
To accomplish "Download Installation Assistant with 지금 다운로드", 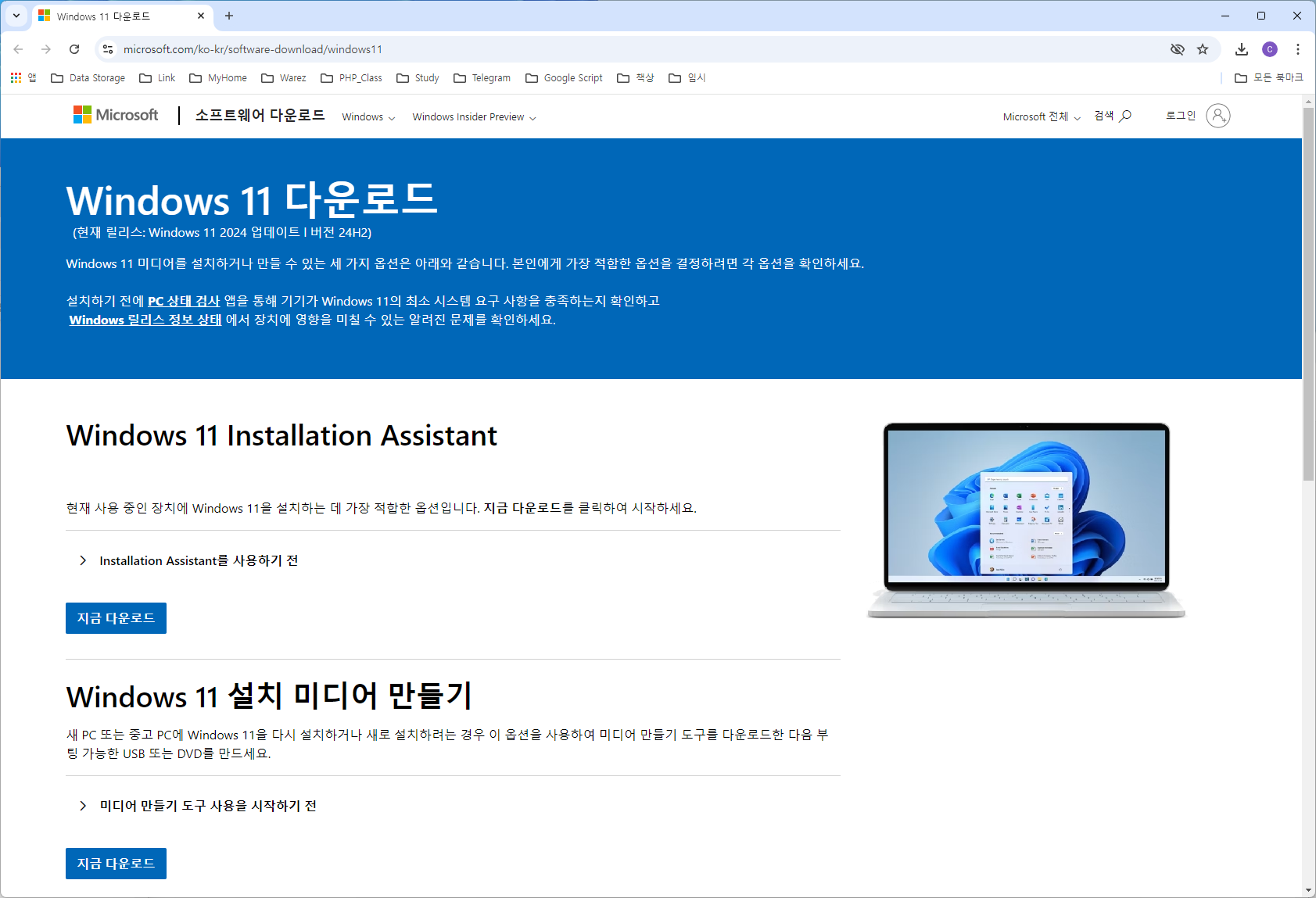I will pos(116,618).
